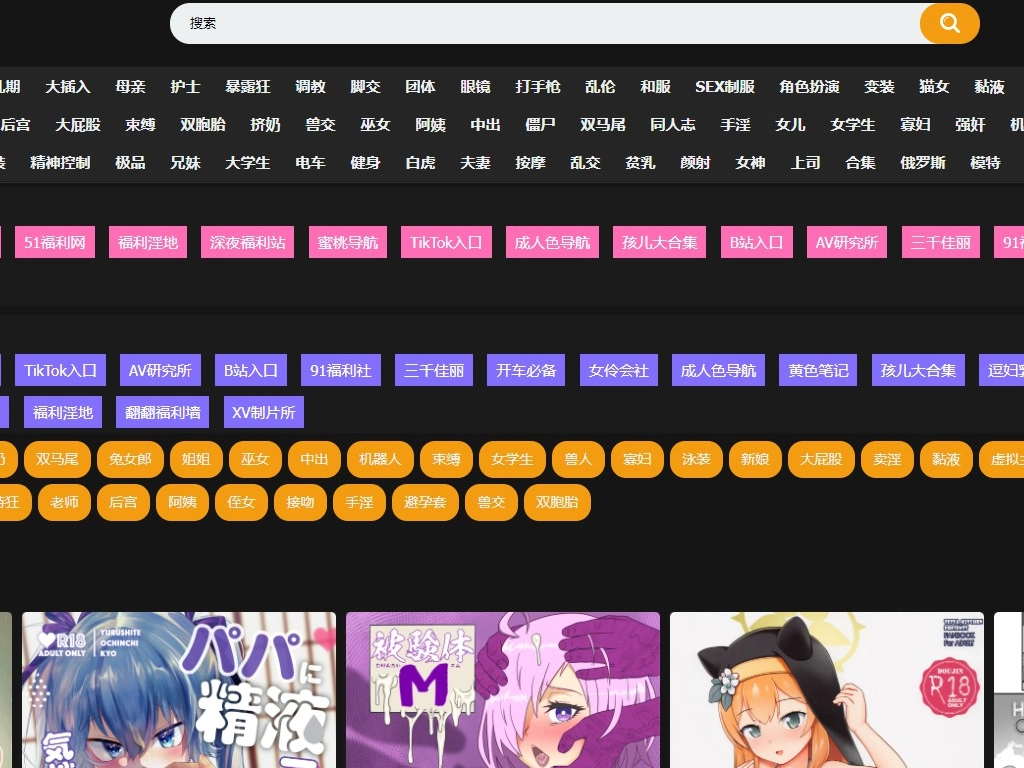Visit the B站入口 link
This screenshot has width=1024, height=768.
click(756, 241)
